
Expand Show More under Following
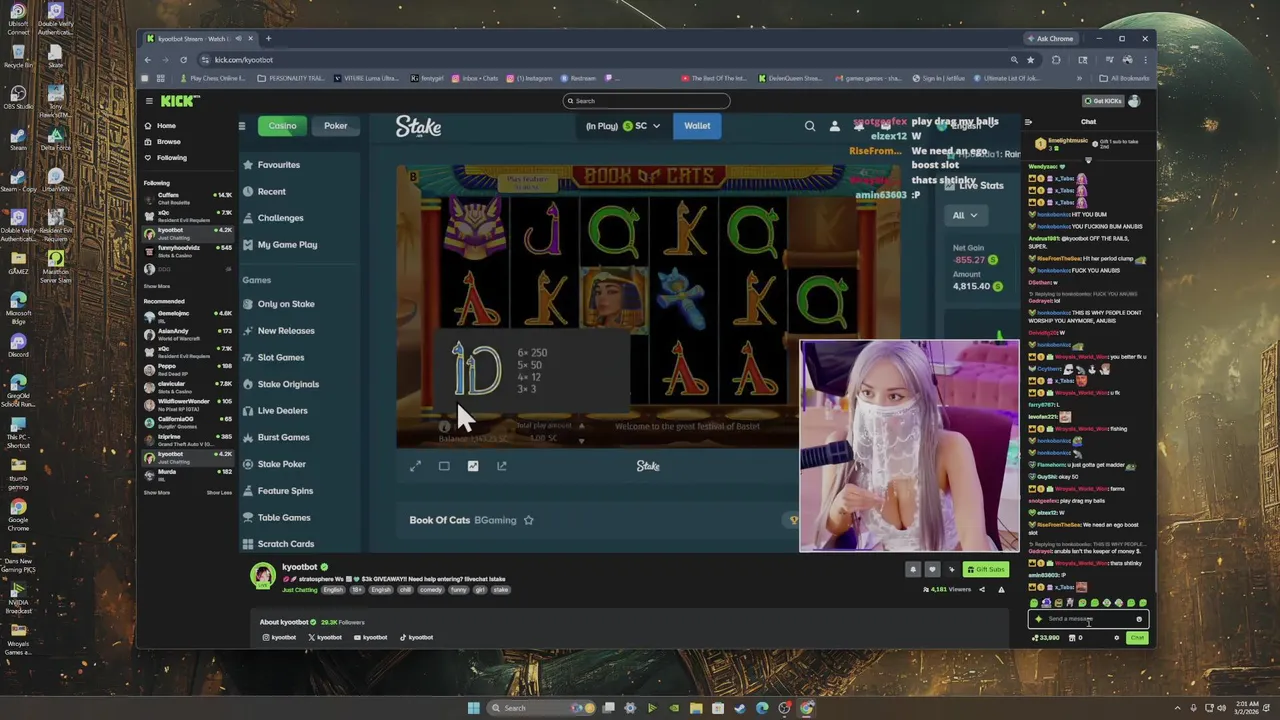[157, 287]
